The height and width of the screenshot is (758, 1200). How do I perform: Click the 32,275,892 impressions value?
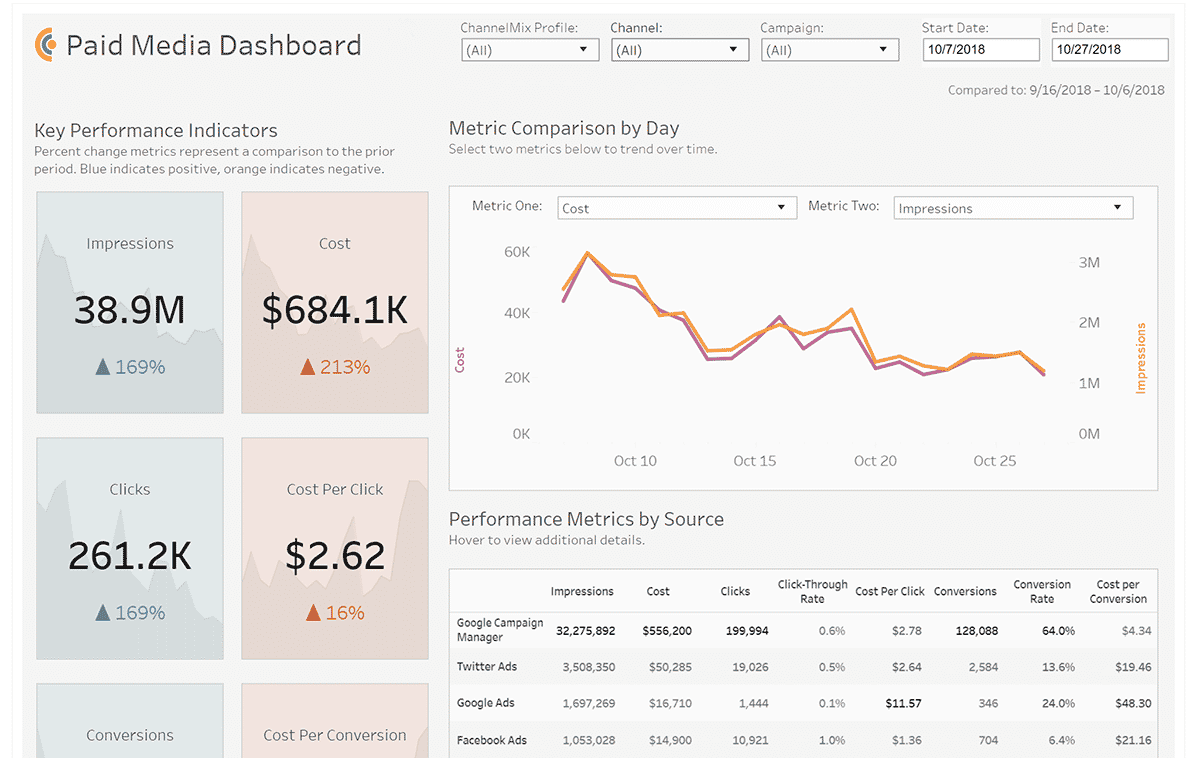click(x=585, y=631)
